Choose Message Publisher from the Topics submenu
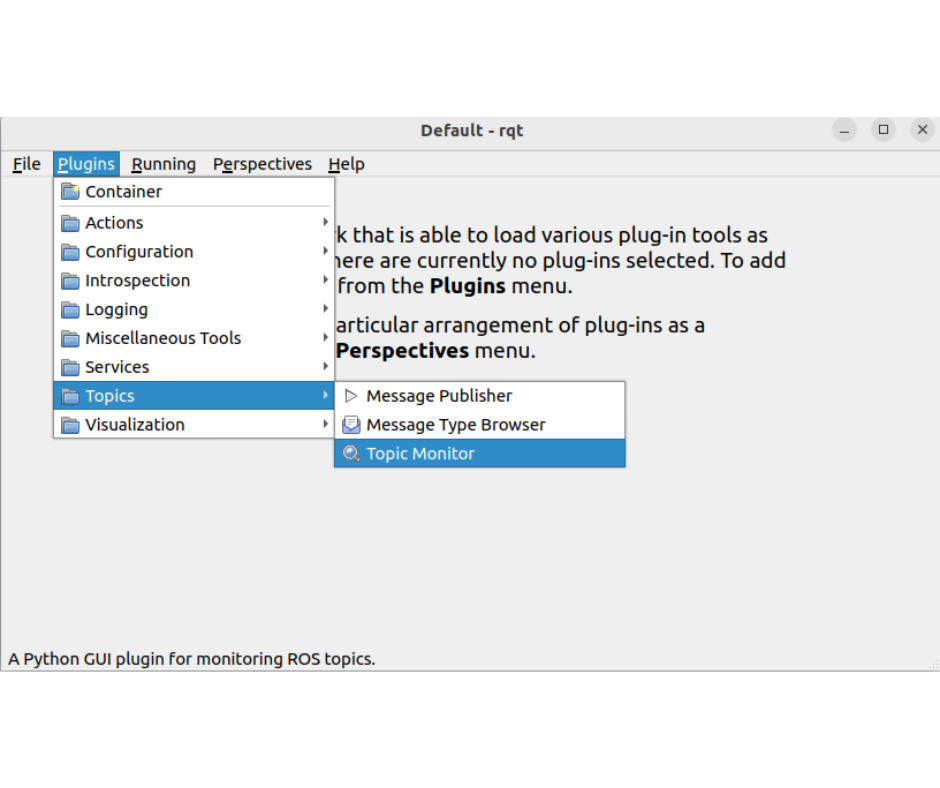Screen dimensions: 940x788 click(x=439, y=396)
